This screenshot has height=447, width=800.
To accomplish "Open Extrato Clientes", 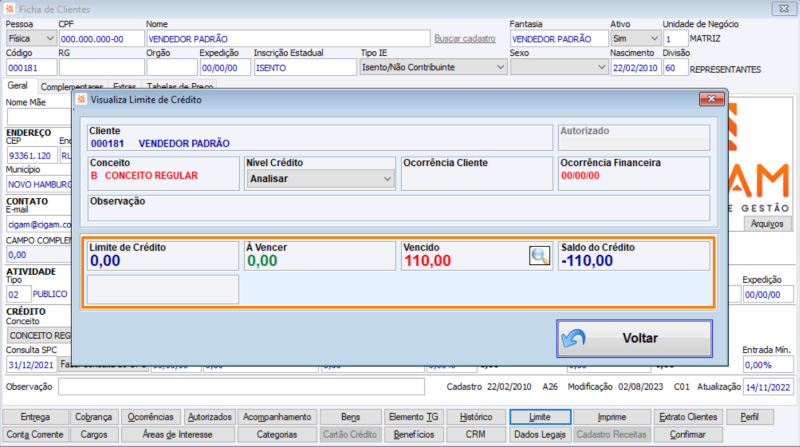I will tap(688, 417).
